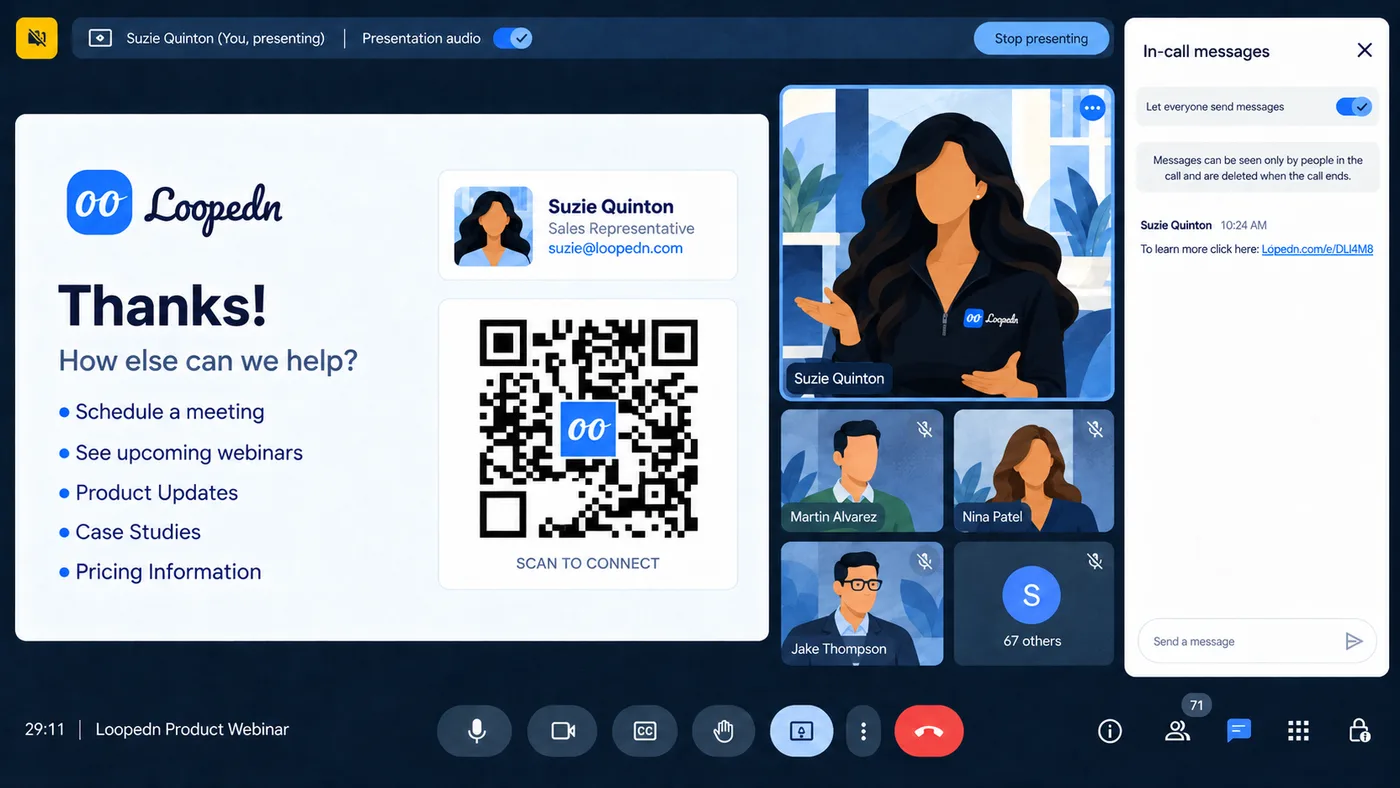Click the presenting screen icon in top bar

pos(99,38)
